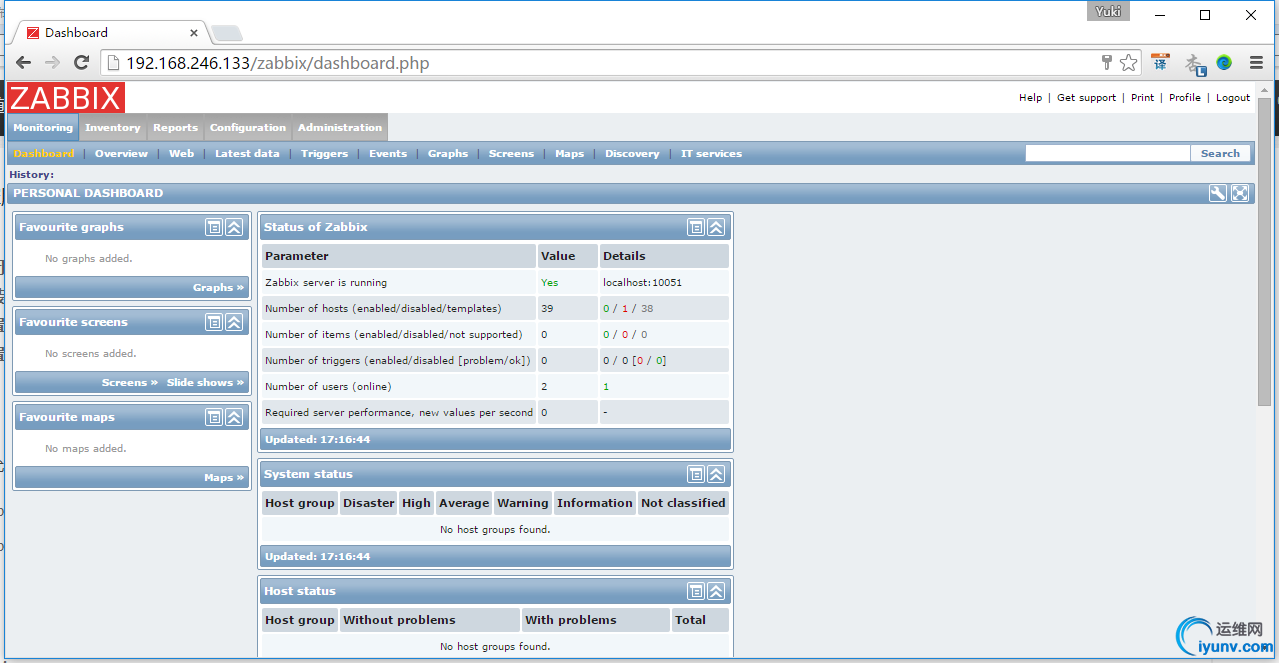
Task: Open the Chrome hamburger menu
Action: click(1257, 63)
